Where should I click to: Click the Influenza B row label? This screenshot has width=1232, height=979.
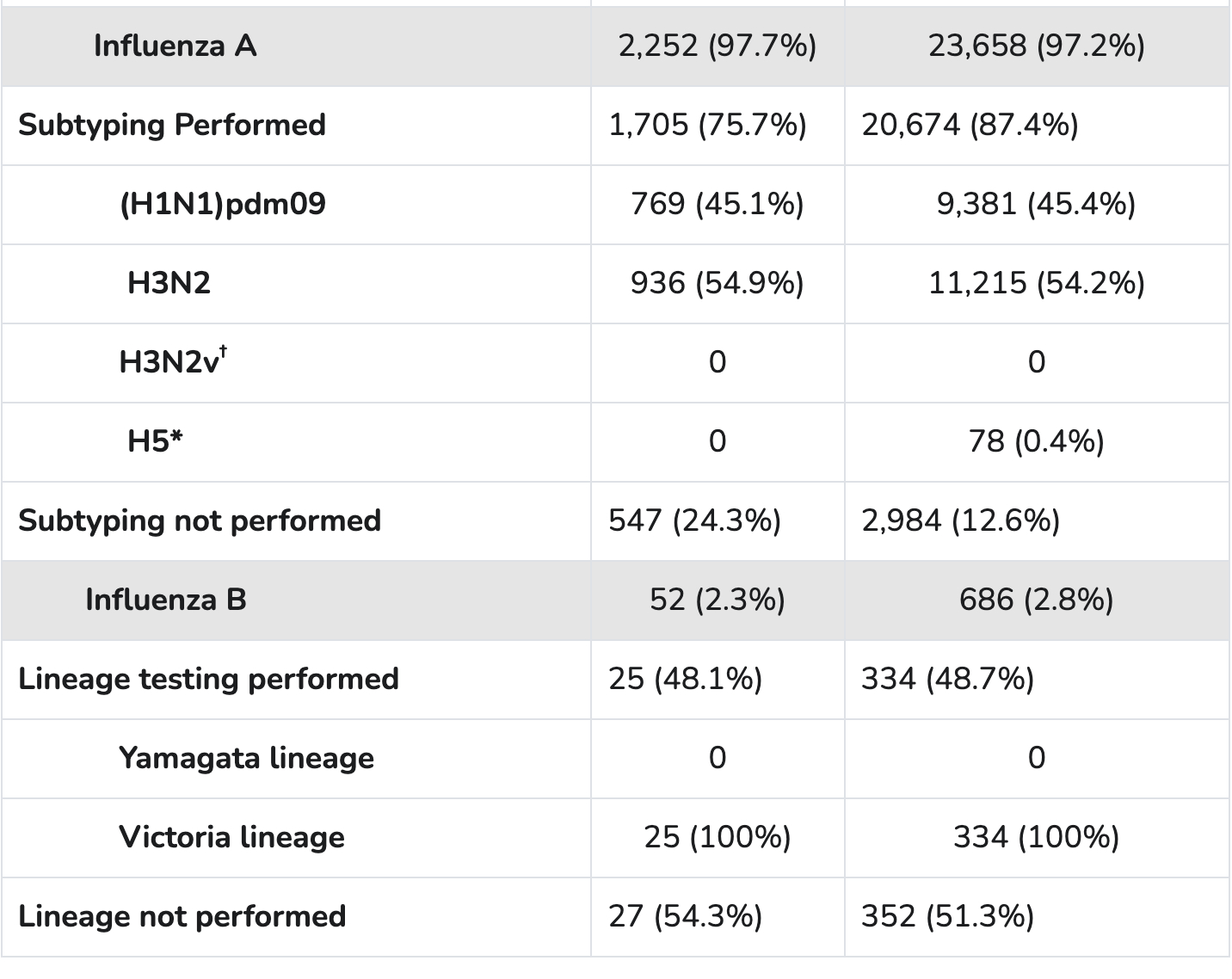[166, 600]
